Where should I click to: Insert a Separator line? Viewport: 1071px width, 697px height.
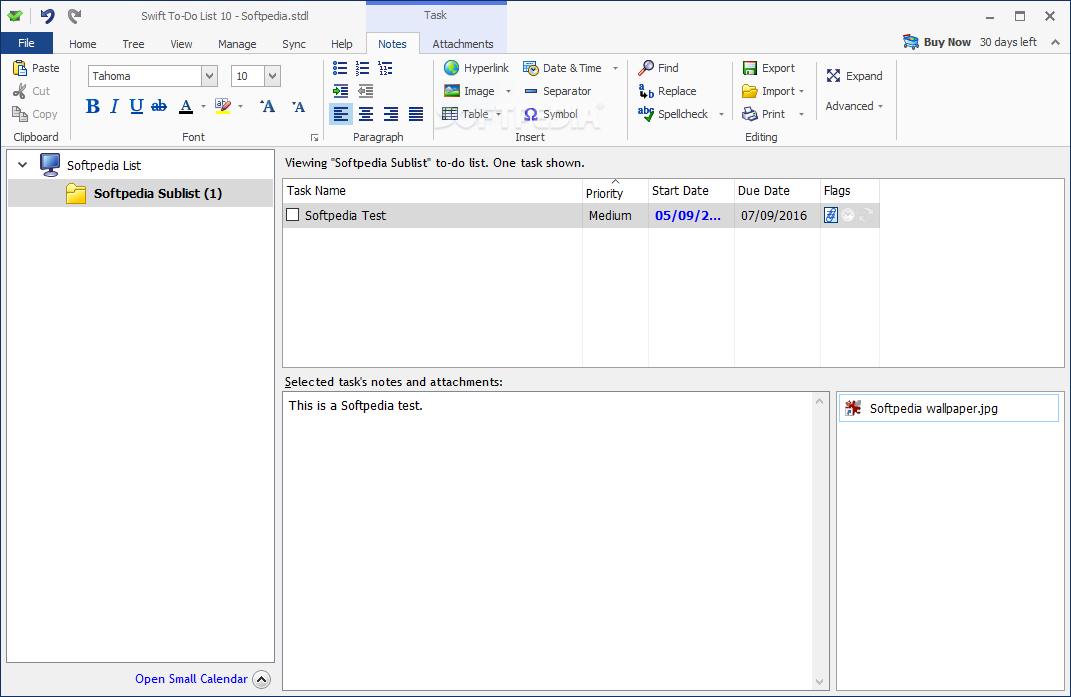pyautogui.click(x=557, y=91)
